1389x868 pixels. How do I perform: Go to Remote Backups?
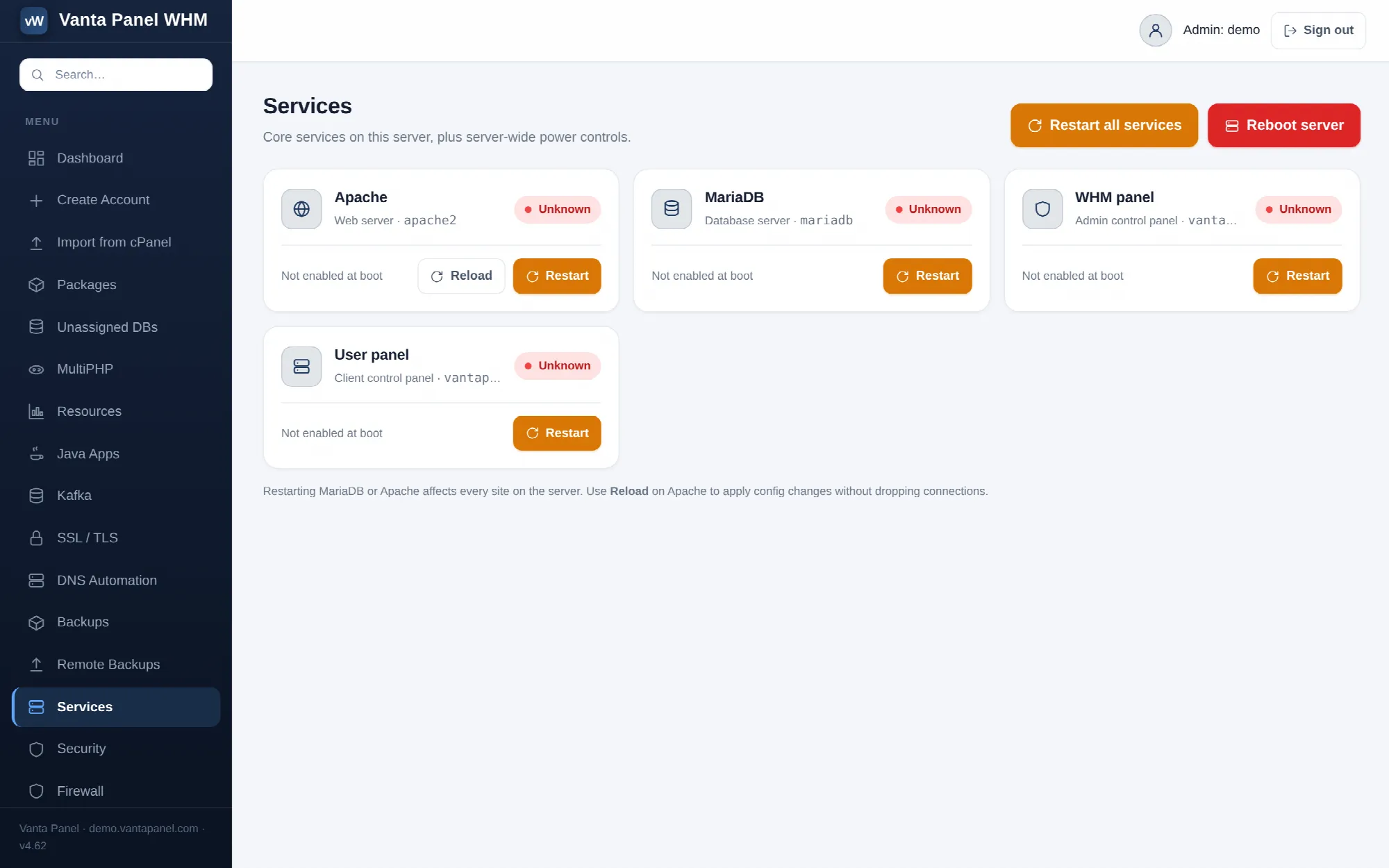pyautogui.click(x=116, y=665)
